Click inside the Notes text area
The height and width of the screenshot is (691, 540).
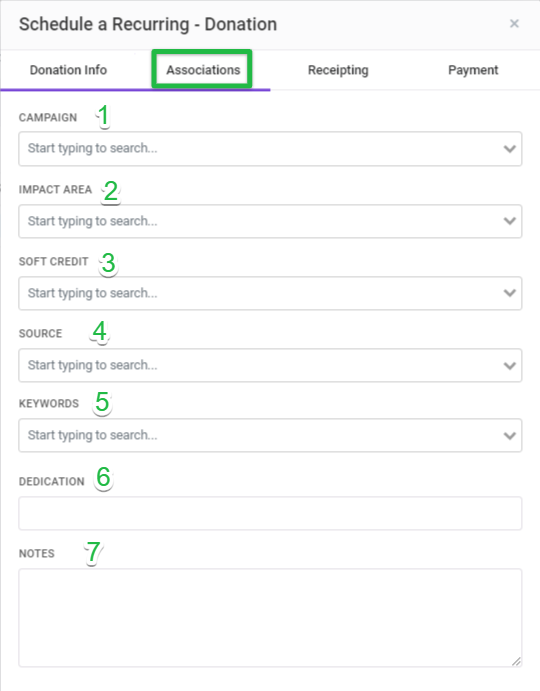click(270, 618)
